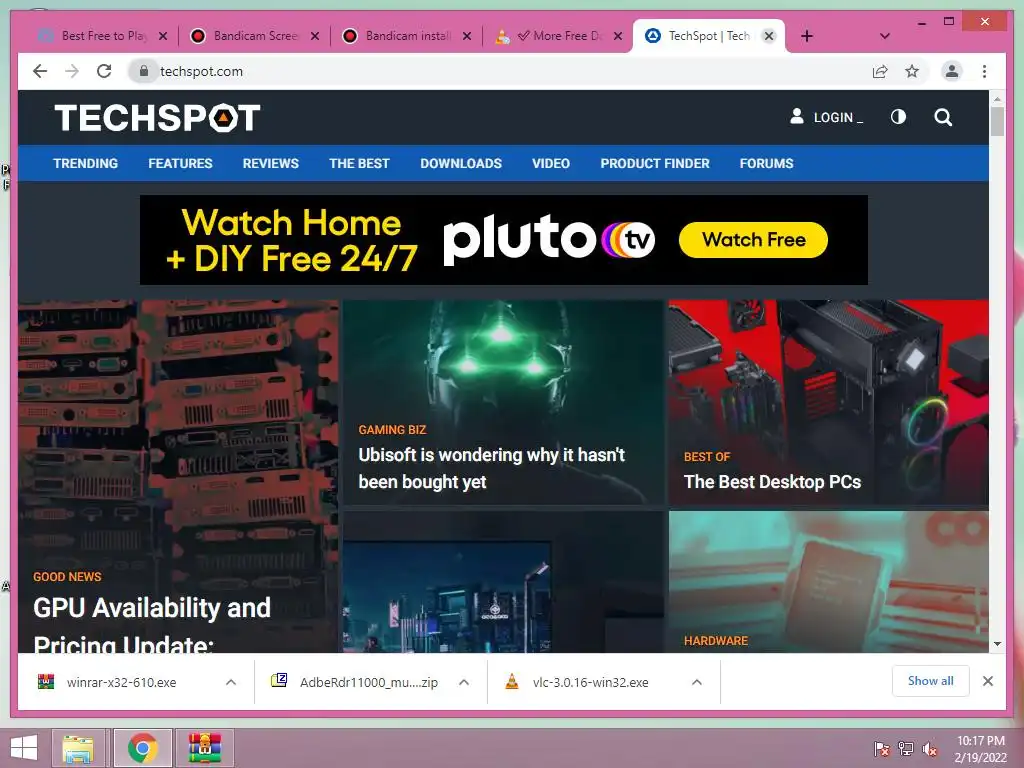Open a new tab with the plus button
Image resolution: width=1024 pixels, height=768 pixels.
click(x=807, y=36)
